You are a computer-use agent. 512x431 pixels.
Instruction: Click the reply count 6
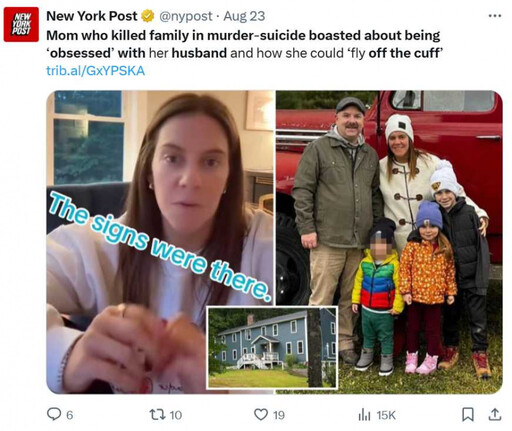[x=70, y=415]
